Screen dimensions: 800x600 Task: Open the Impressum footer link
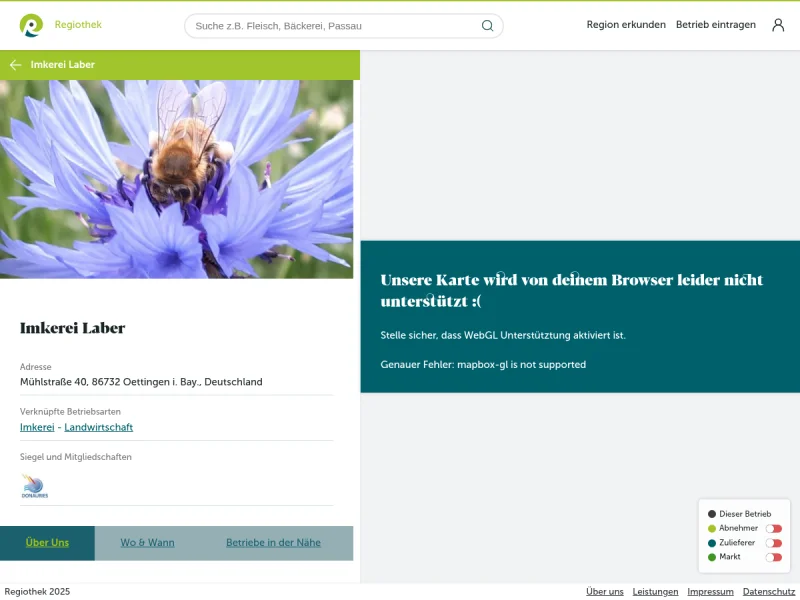click(710, 592)
